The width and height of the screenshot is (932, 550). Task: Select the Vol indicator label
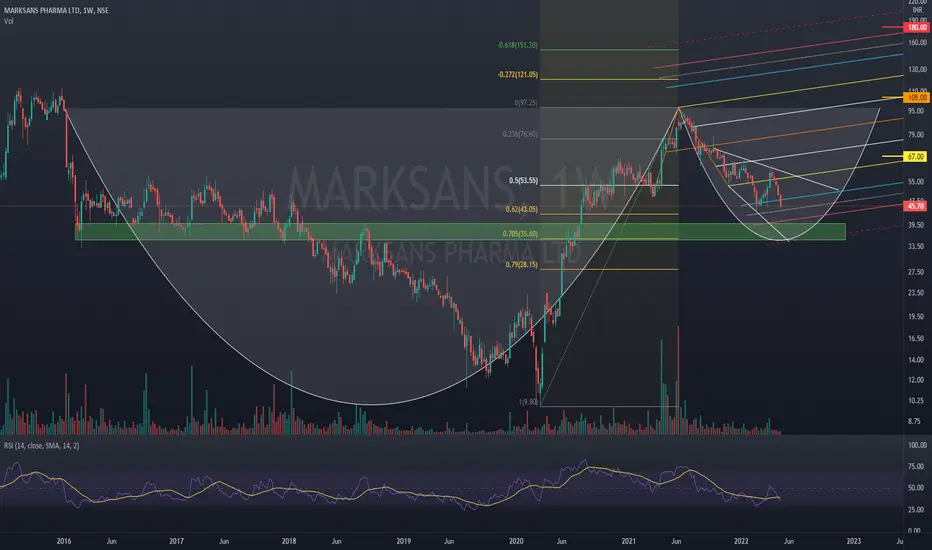8,21
